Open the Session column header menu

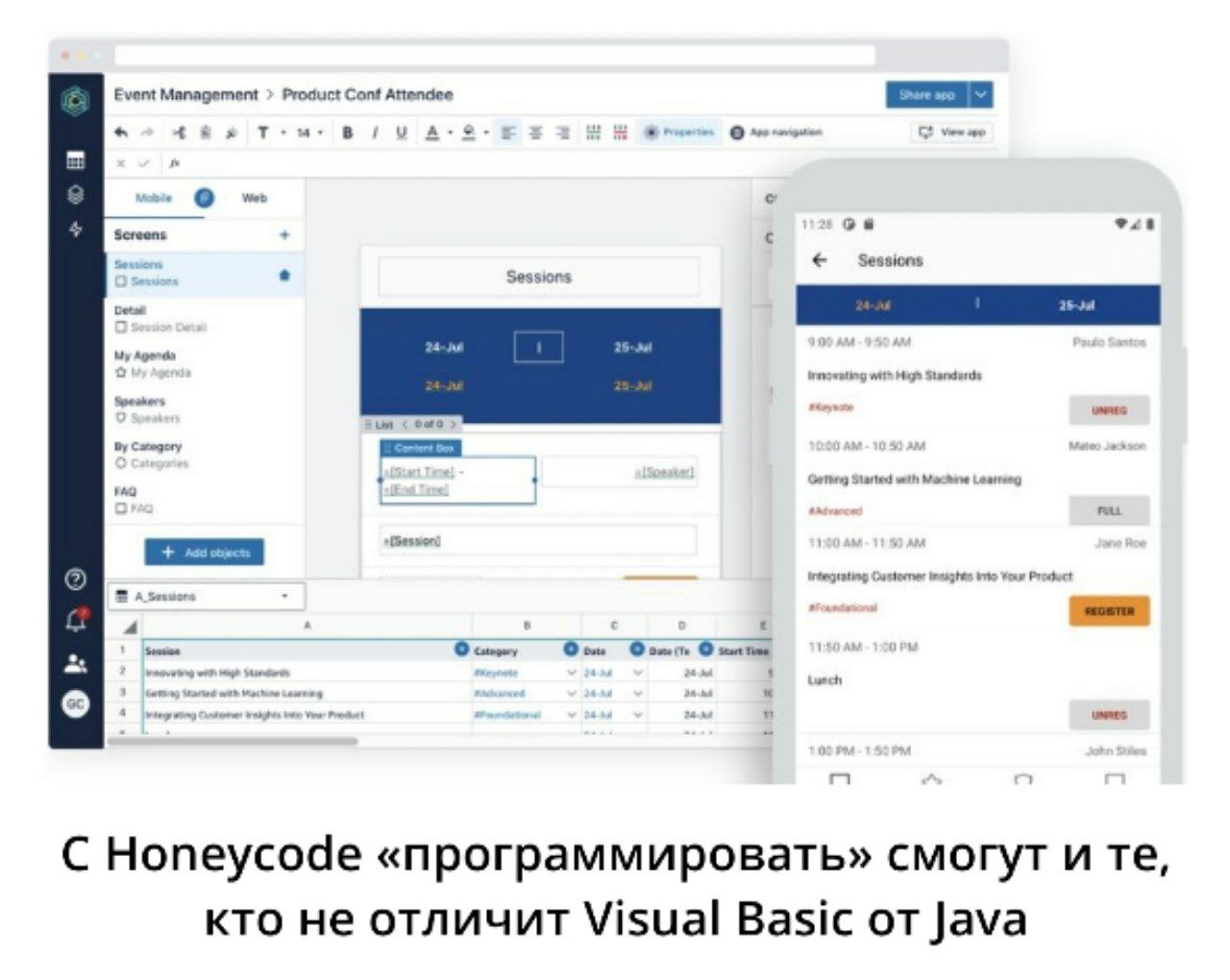(x=461, y=650)
